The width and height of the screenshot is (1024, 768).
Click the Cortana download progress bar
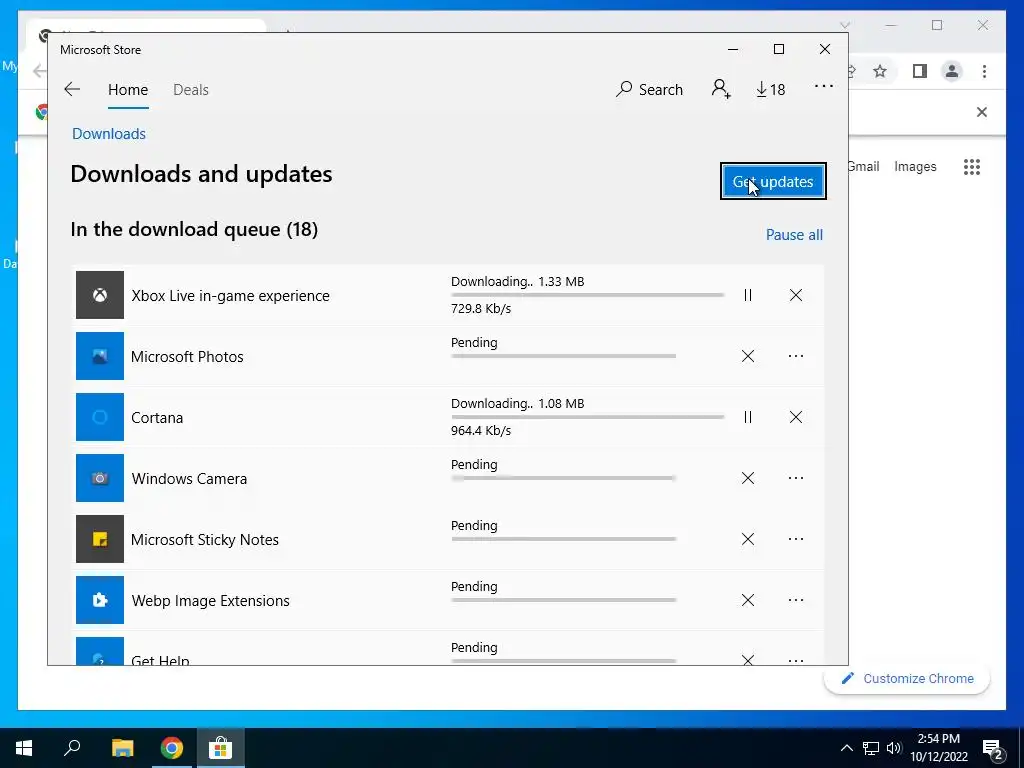click(x=587, y=417)
